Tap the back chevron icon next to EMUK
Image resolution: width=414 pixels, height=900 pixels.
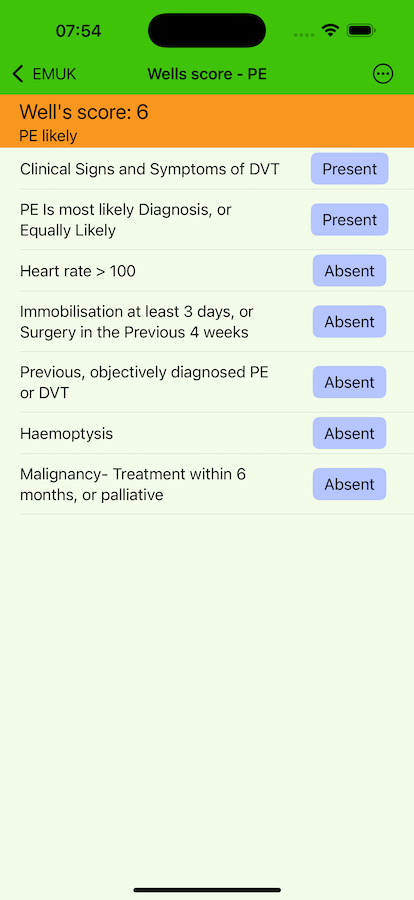18,74
